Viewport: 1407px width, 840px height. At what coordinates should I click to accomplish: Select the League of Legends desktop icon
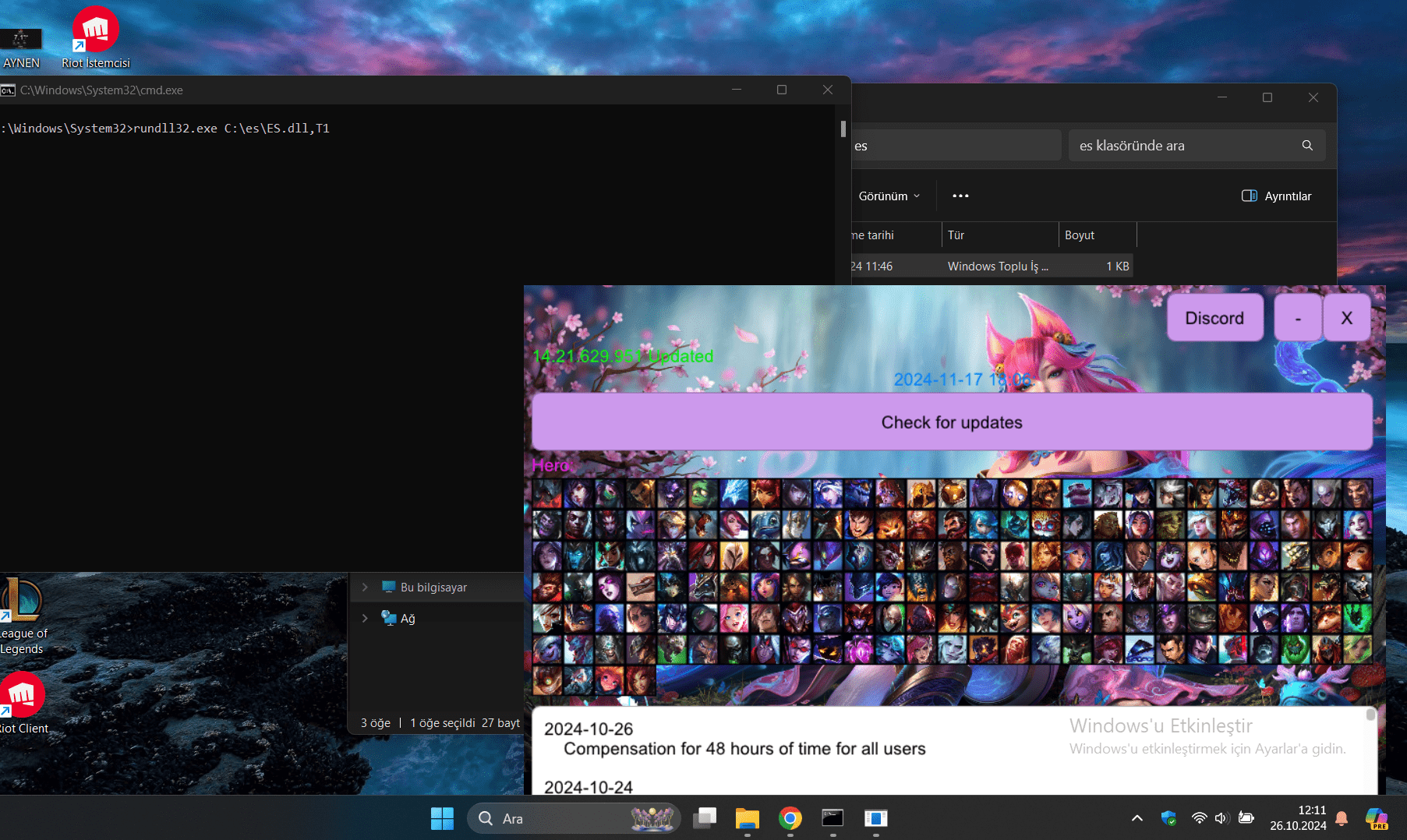(23, 616)
